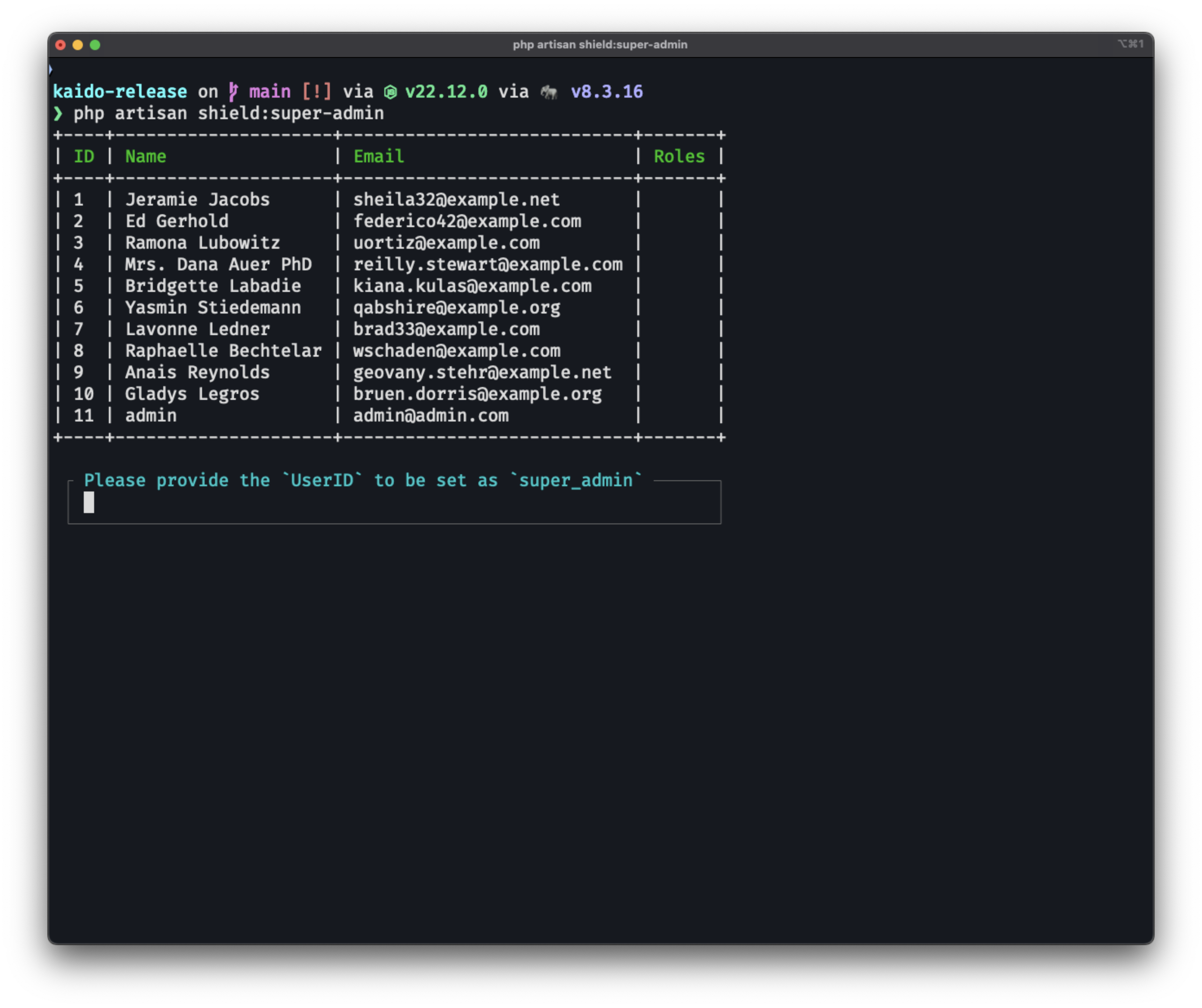Image resolution: width=1202 pixels, height=1008 pixels.
Task: Click the kaido-release directory name
Action: (120, 92)
